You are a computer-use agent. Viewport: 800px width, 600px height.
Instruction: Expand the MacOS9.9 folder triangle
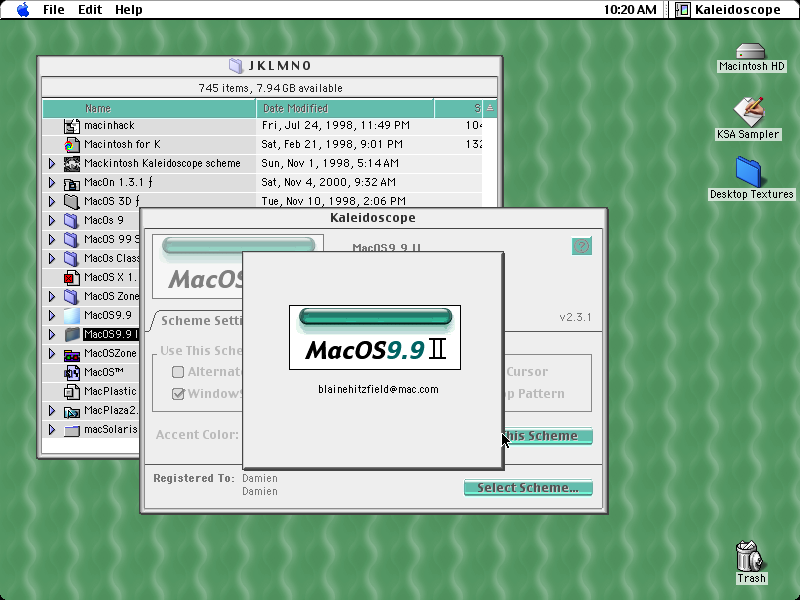tap(52, 315)
